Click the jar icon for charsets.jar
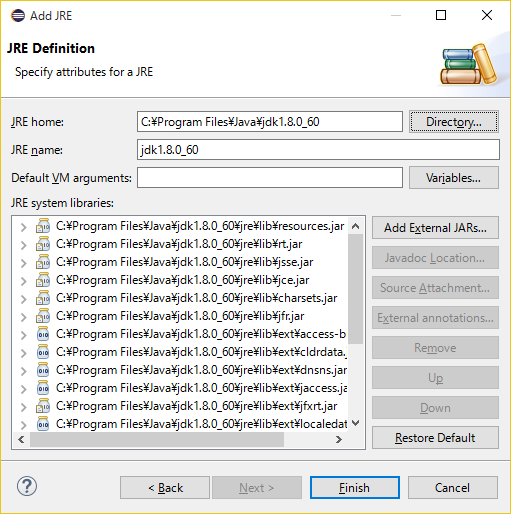The image size is (511, 514). pos(43,298)
